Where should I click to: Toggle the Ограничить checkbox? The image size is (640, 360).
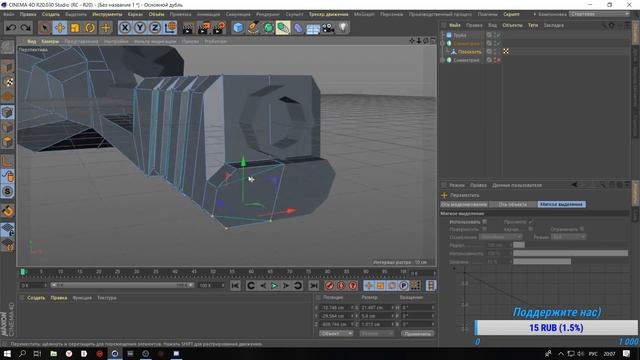pyautogui.click(x=582, y=229)
